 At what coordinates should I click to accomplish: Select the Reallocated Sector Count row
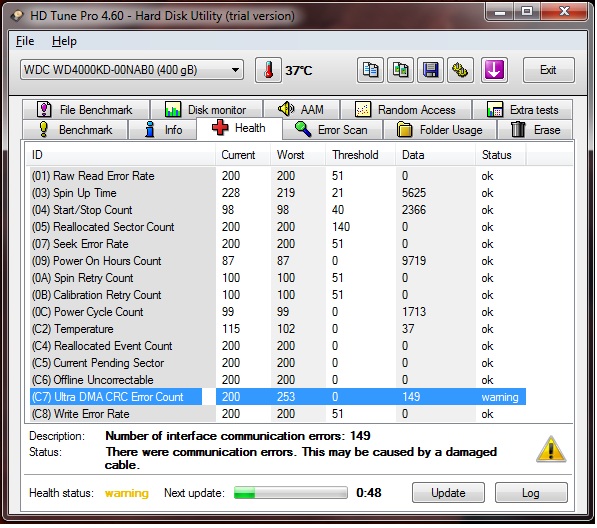(278, 227)
